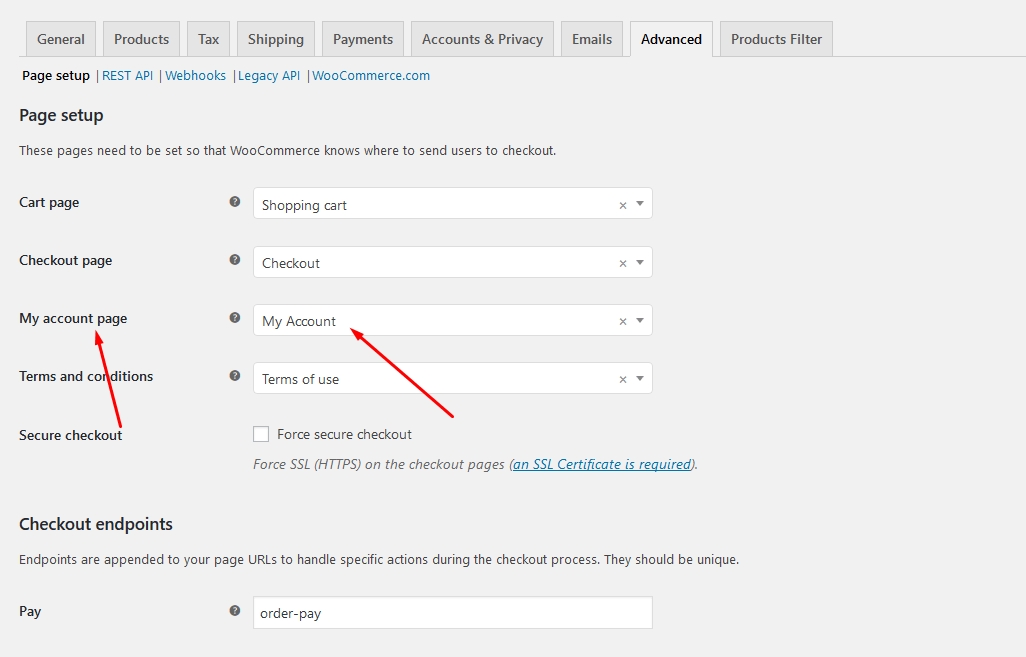1026x657 pixels.
Task: Open the REST API section link
Action: pos(127,75)
